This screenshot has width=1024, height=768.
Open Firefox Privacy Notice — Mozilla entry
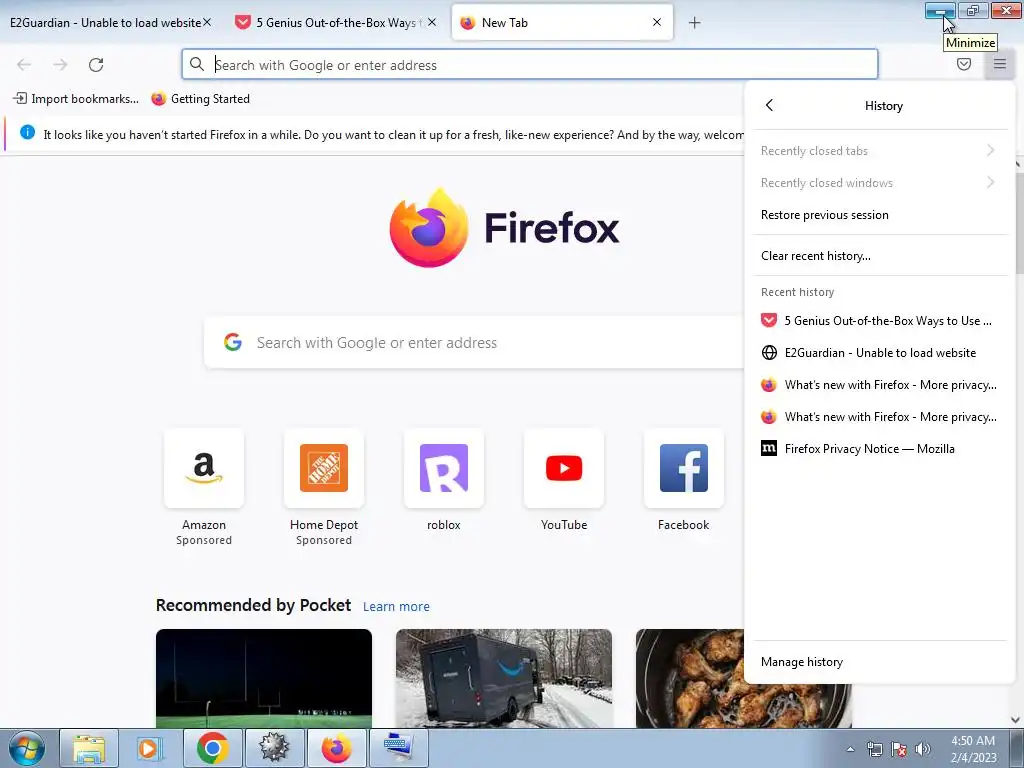click(x=879, y=449)
